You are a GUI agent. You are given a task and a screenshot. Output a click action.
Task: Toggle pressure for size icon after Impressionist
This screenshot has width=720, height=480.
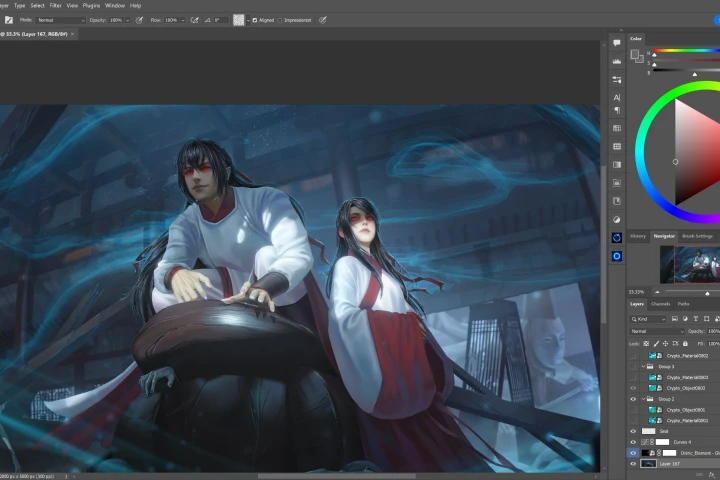click(323, 20)
